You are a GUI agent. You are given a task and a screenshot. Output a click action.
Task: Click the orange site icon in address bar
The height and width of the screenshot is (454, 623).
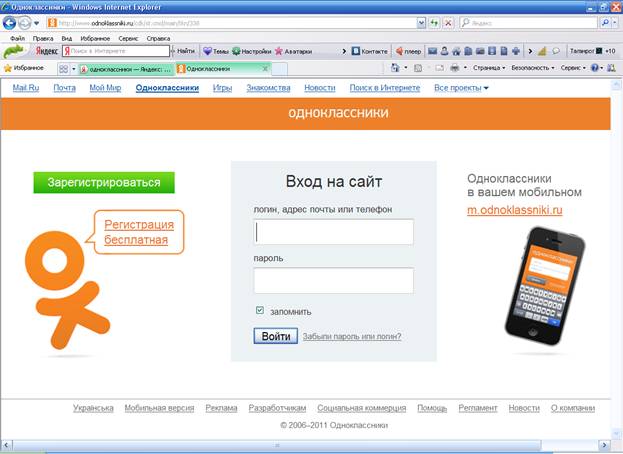[52, 23]
